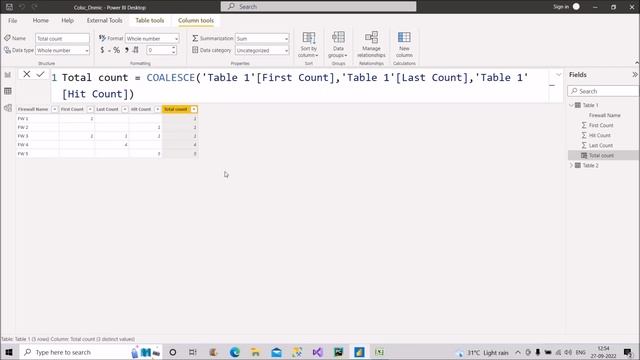Click the FW 1 cell in the table
640x360 pixels.
(38, 118)
